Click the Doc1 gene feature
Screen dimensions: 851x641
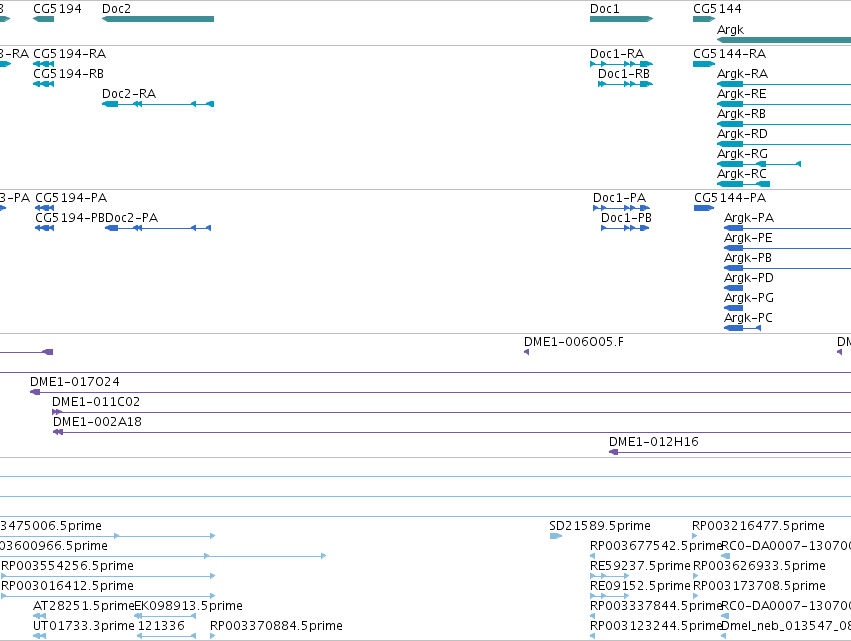[x=621, y=19]
